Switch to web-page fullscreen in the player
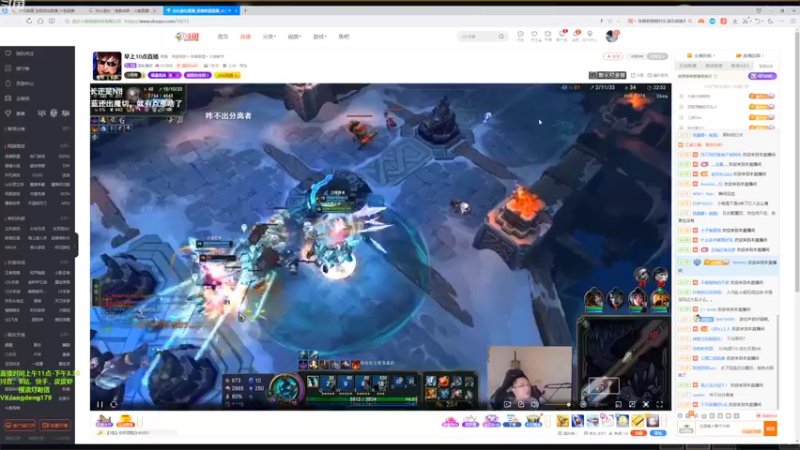Viewport: 800px width, 450px height. tap(646, 405)
